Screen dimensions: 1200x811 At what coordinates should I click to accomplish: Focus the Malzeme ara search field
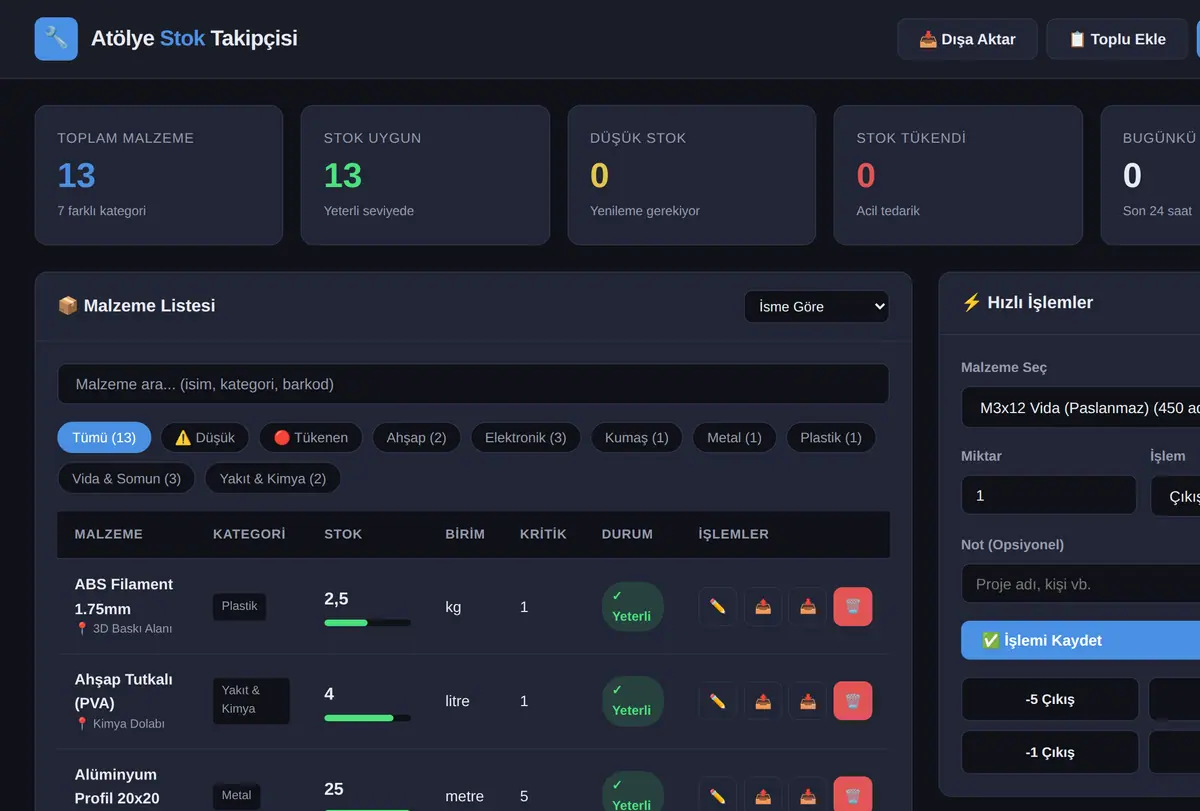pyautogui.click(x=473, y=384)
